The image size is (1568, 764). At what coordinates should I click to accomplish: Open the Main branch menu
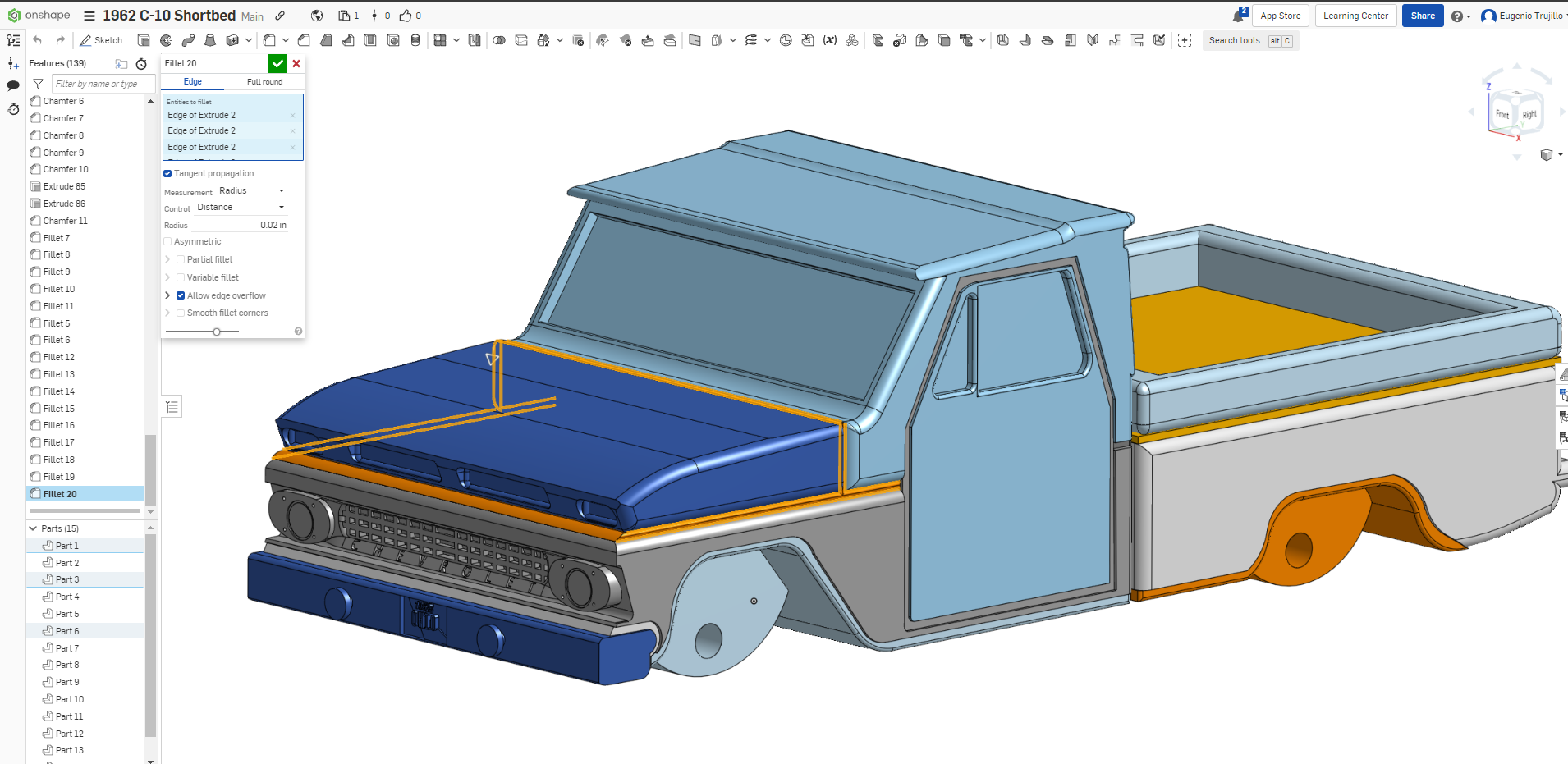point(252,16)
